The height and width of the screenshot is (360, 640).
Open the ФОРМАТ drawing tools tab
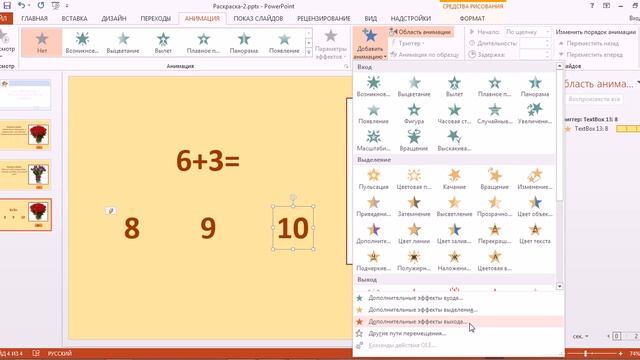pos(472,18)
